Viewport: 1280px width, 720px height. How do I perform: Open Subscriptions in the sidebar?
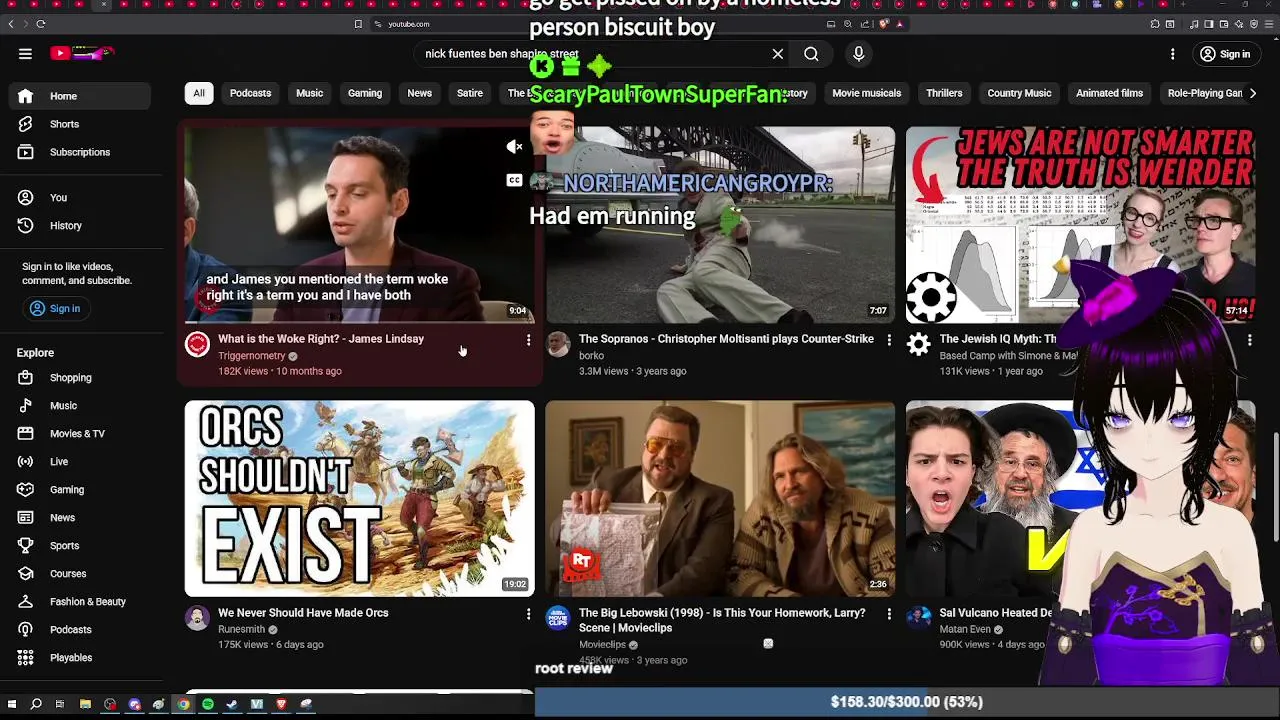(x=82, y=152)
